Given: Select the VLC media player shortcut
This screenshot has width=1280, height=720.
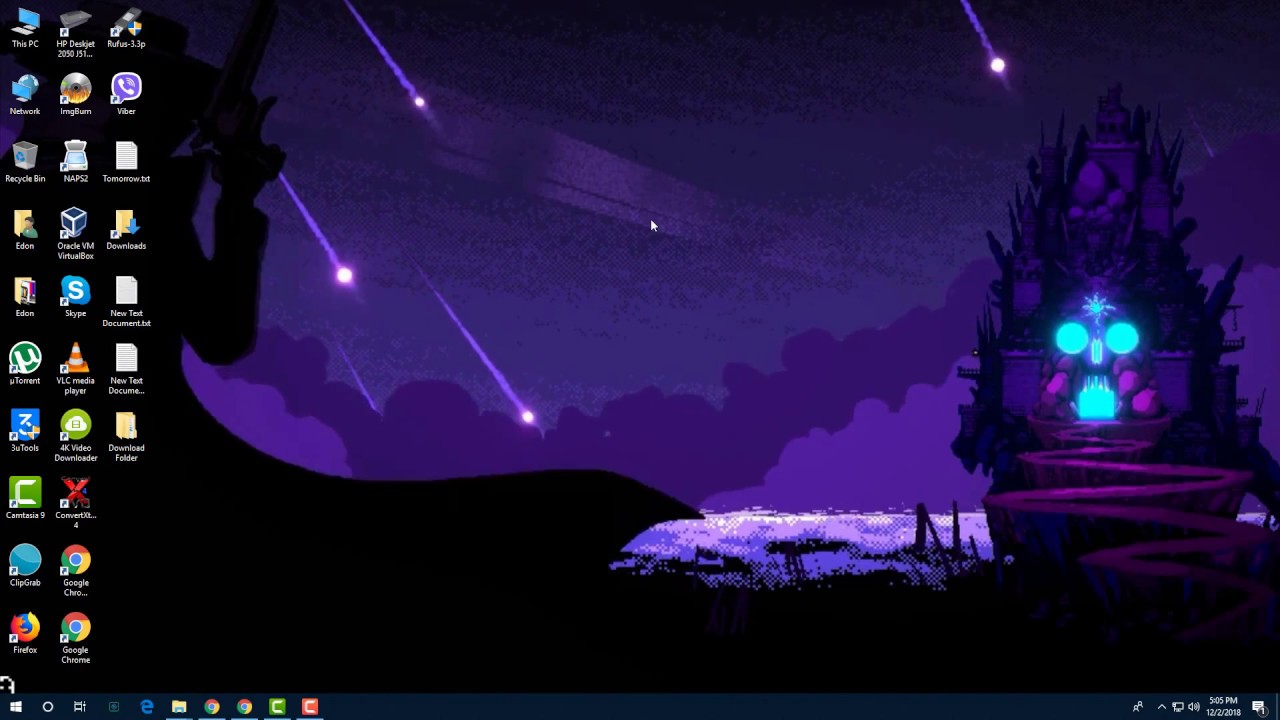Looking at the screenshot, I should click(75, 368).
